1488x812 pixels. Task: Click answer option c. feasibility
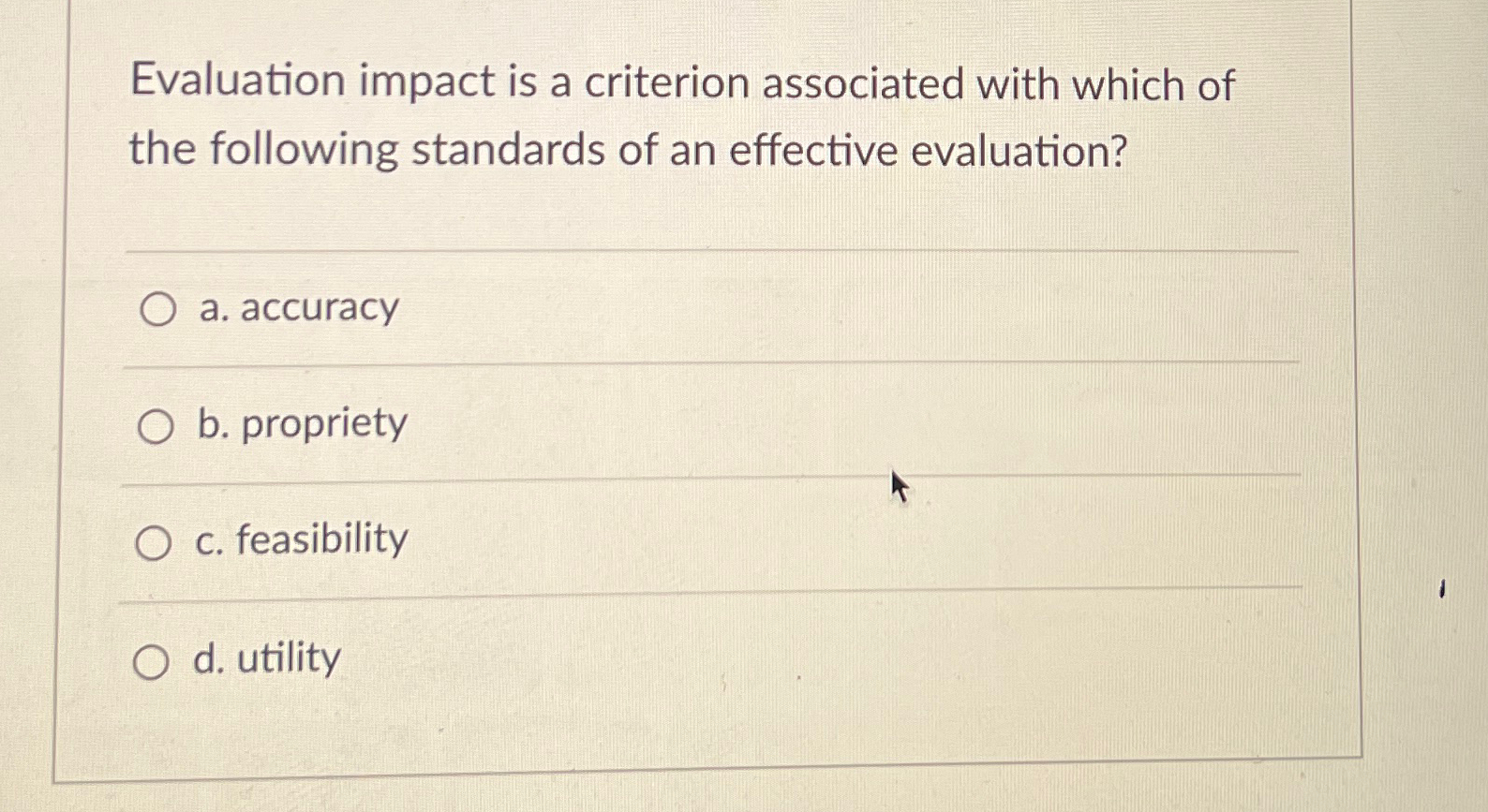click(x=300, y=540)
